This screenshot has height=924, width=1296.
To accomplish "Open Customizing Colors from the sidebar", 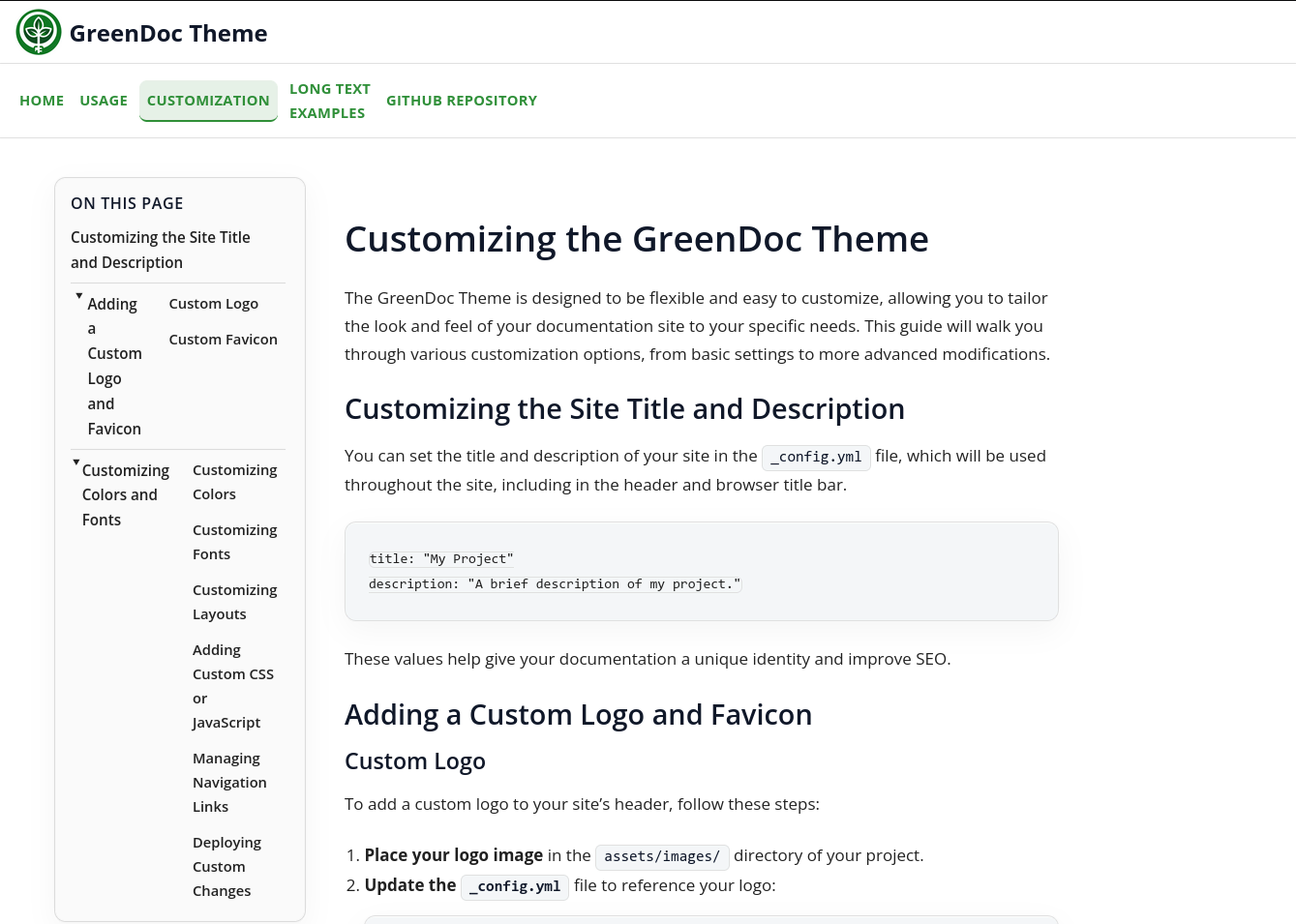I will click(234, 481).
